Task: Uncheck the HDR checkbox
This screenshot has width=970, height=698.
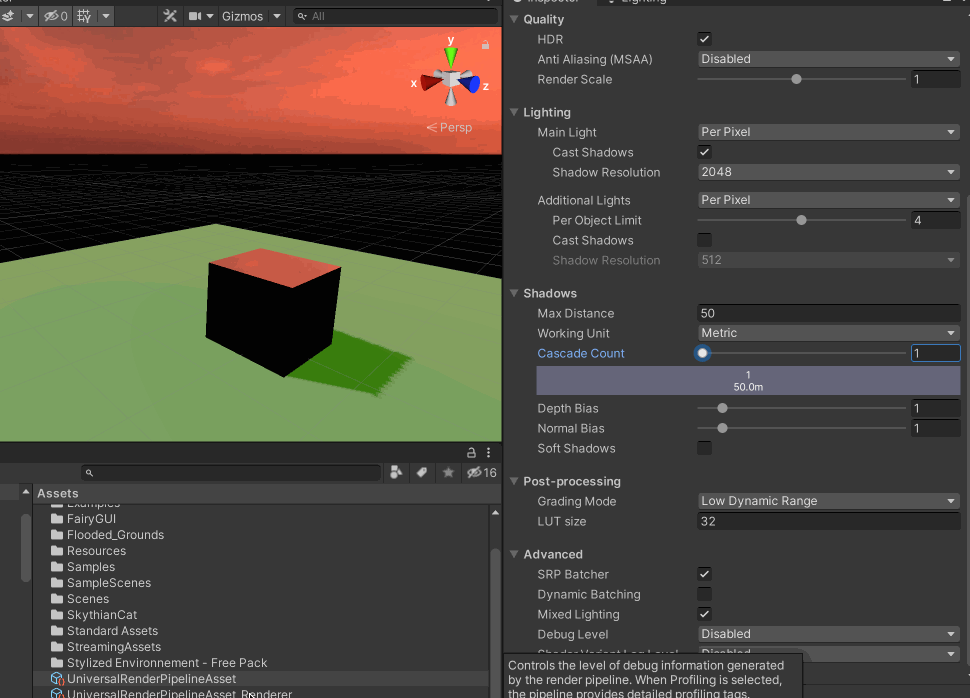Action: 704,39
